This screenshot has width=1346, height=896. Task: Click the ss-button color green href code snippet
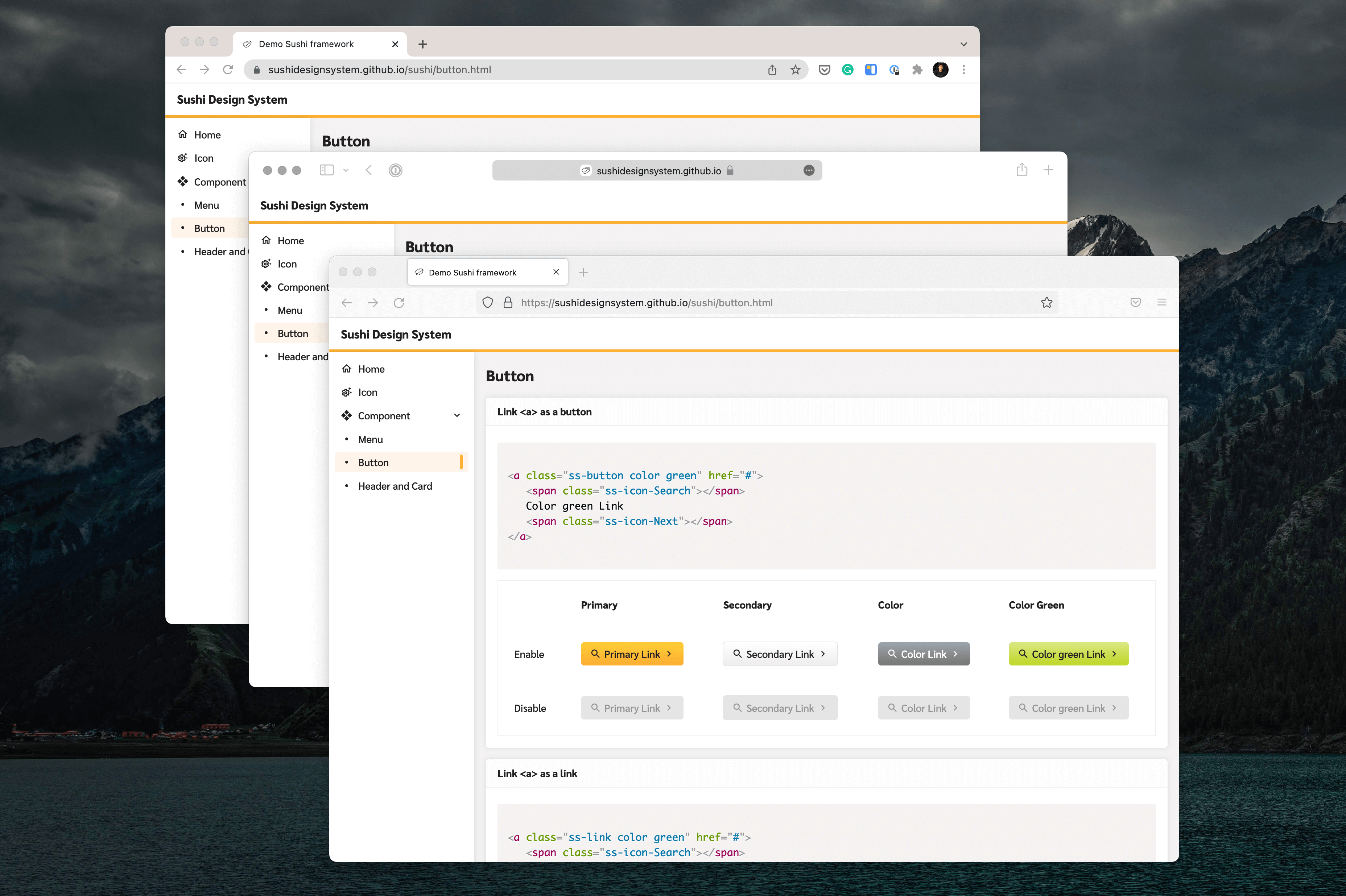[x=634, y=475]
